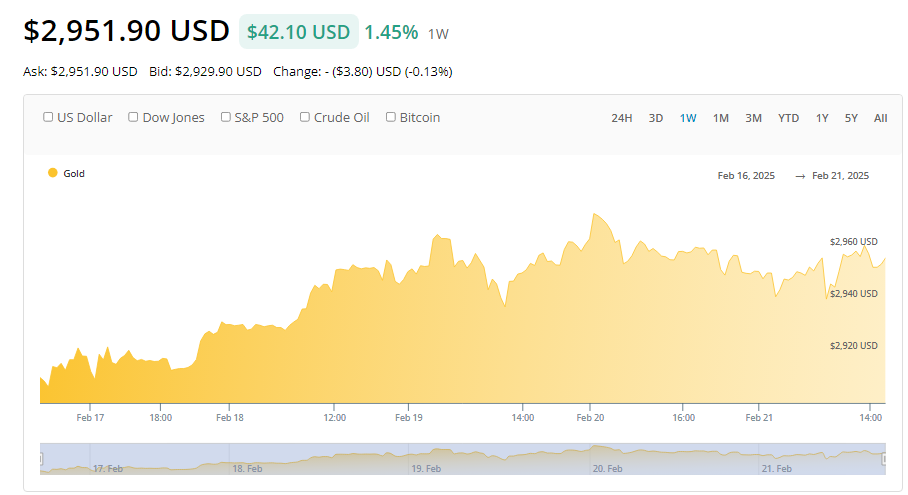This screenshot has width=908, height=495.
Task: Click the navigator timeline at 19. Feb
Action: click(x=426, y=468)
